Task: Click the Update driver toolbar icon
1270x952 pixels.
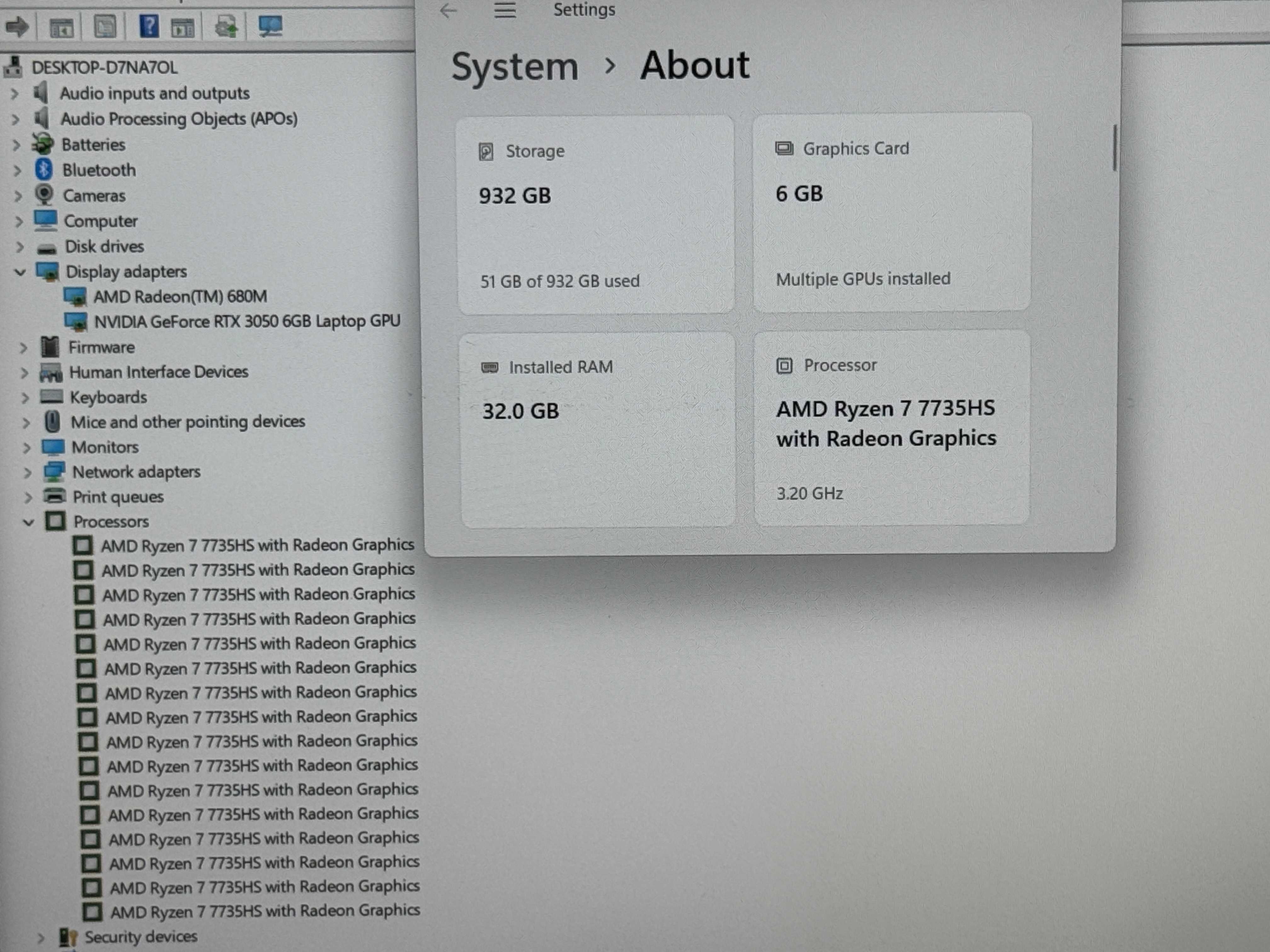Action: tap(226, 27)
